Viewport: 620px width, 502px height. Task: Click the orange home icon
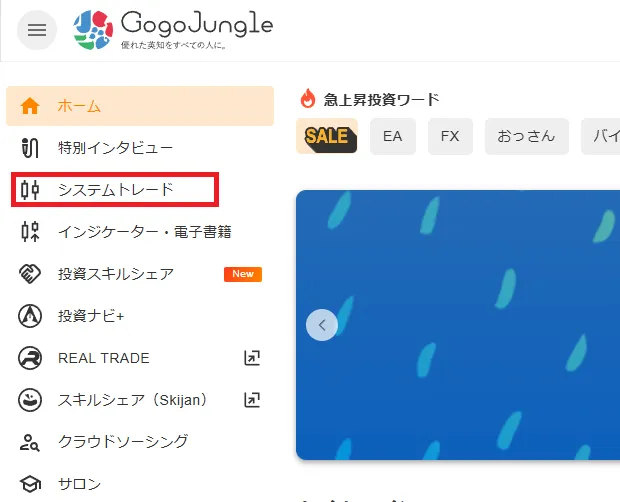30,106
